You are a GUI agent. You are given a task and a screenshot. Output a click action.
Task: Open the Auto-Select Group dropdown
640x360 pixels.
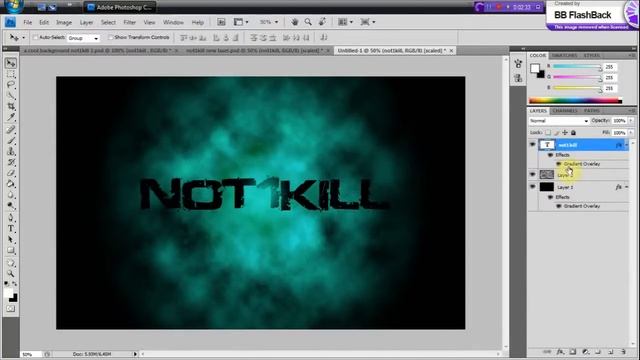[x=83, y=38]
